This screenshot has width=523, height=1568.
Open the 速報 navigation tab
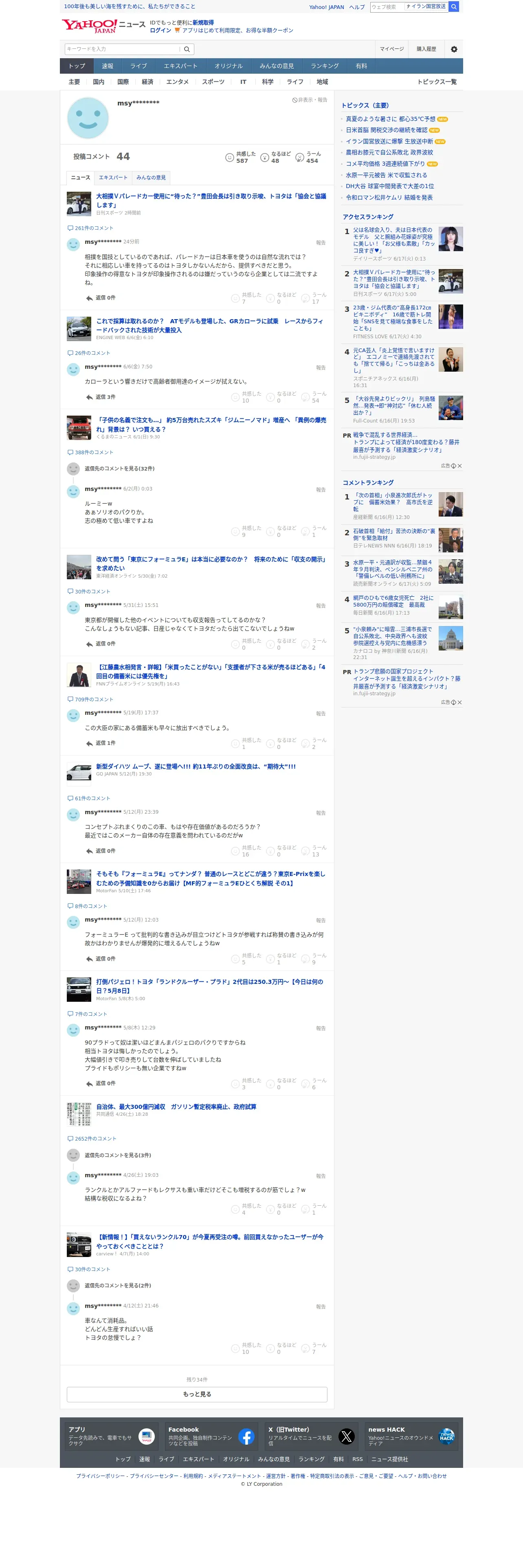[x=108, y=66]
